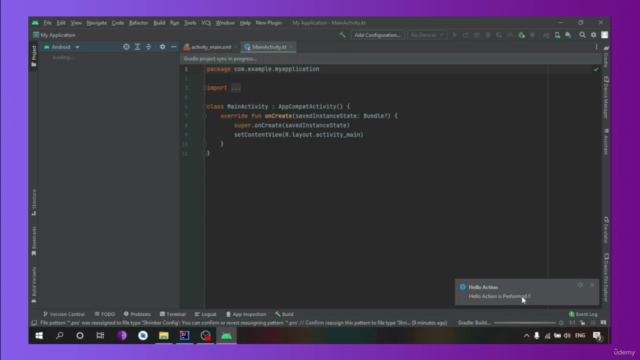Click the green Make Project hammer icon

(342, 35)
